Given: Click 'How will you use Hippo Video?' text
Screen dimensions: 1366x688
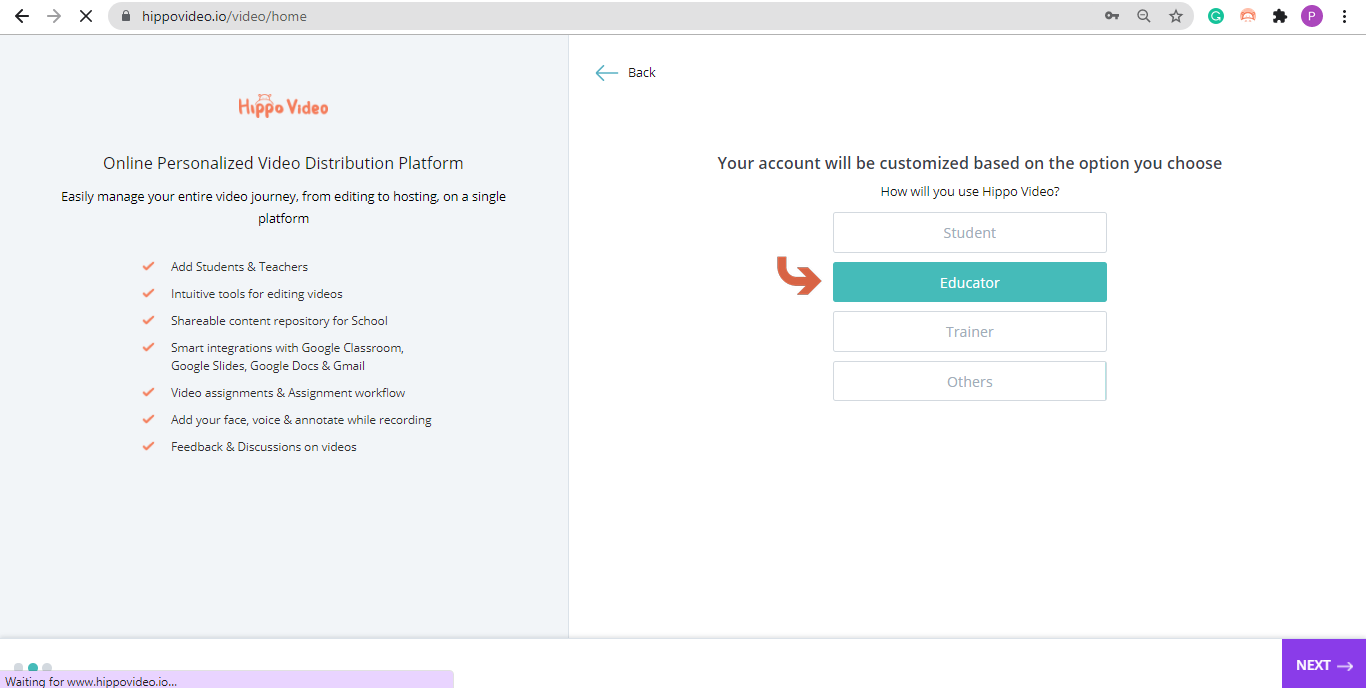Looking at the screenshot, I should click(970, 191).
